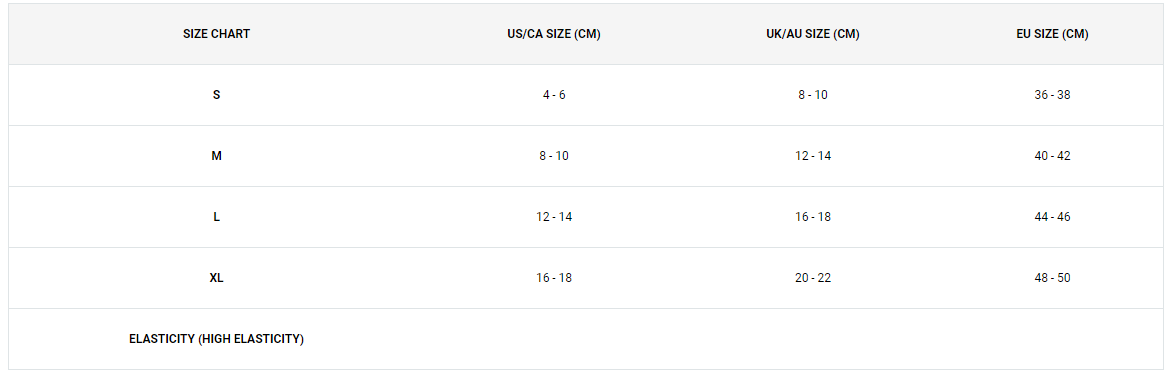Click the 20 - 22 UK/AU value

(x=813, y=278)
